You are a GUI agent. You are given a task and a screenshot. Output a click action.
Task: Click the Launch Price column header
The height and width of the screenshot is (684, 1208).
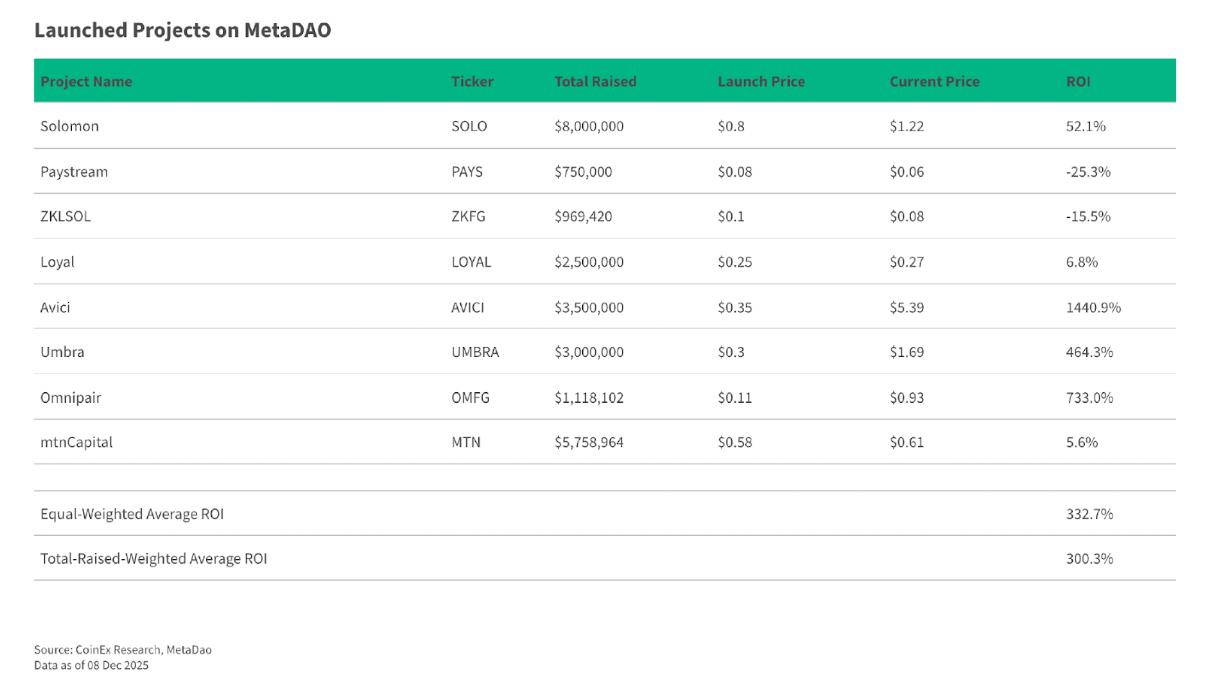761,81
